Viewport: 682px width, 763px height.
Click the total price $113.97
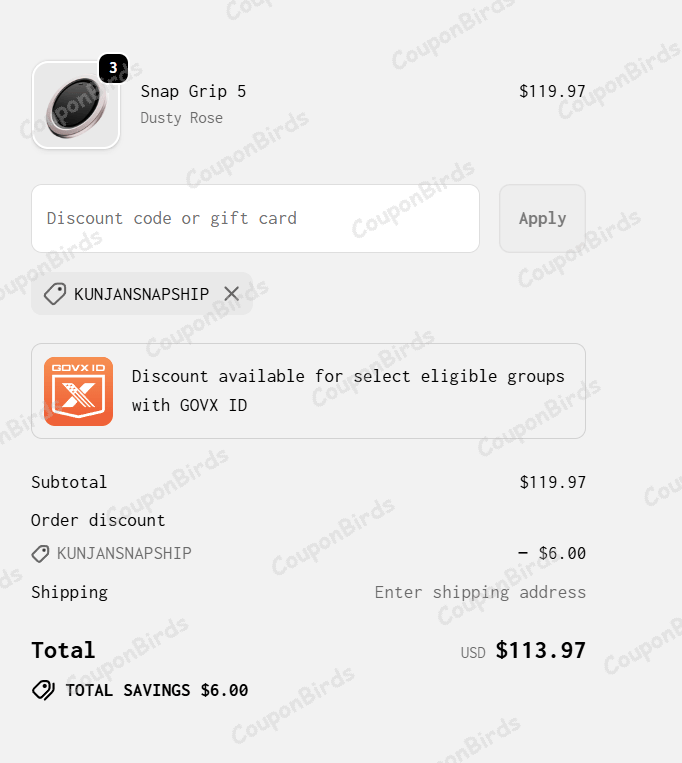coord(540,651)
